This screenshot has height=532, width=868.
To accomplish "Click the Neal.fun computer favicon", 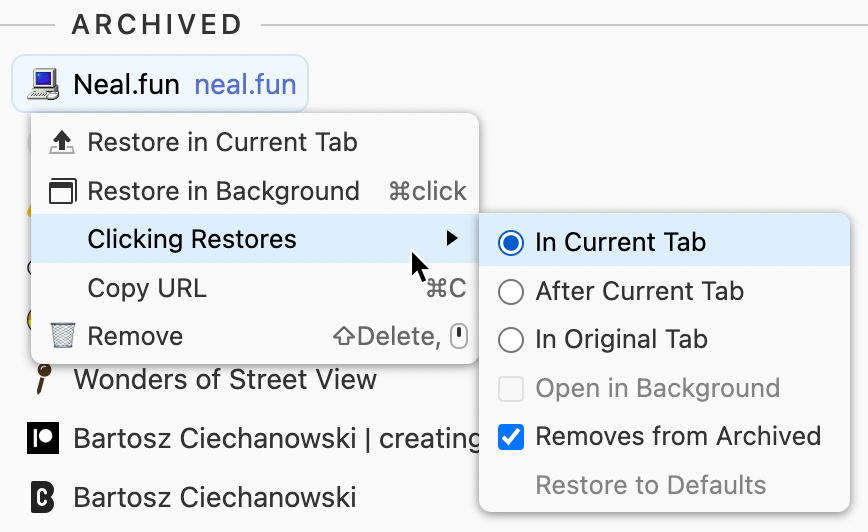I will click(43, 84).
